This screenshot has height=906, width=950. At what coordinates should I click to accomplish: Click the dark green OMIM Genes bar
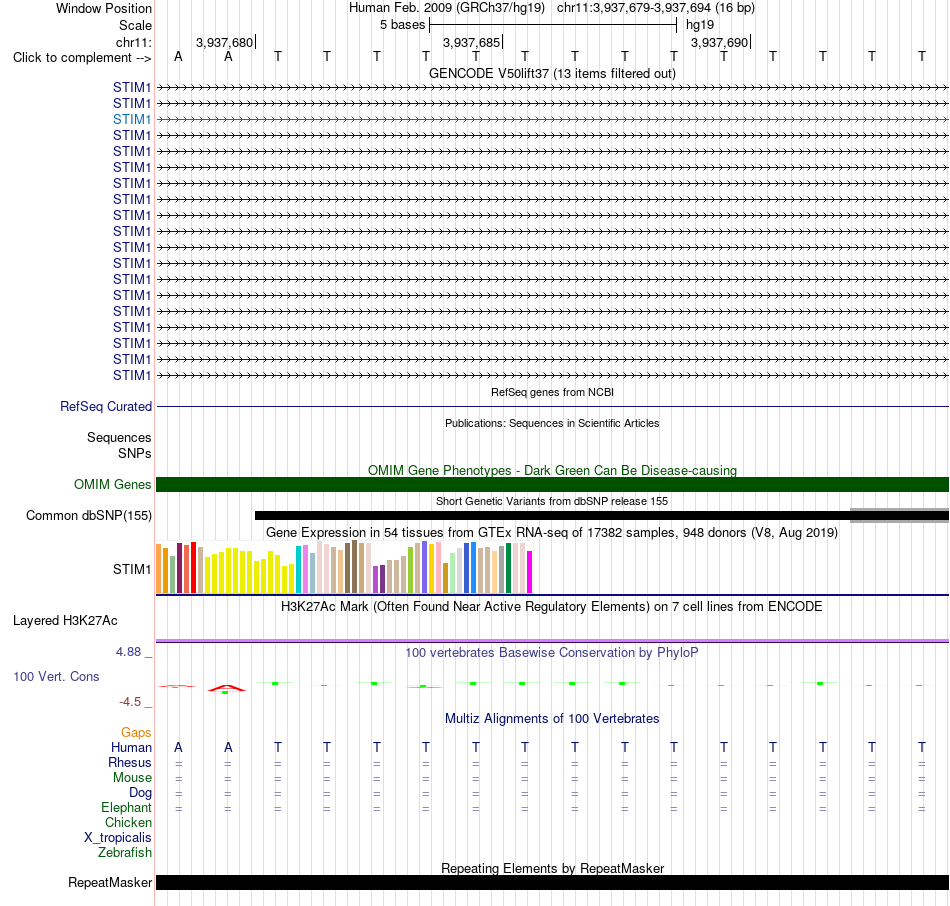point(552,484)
